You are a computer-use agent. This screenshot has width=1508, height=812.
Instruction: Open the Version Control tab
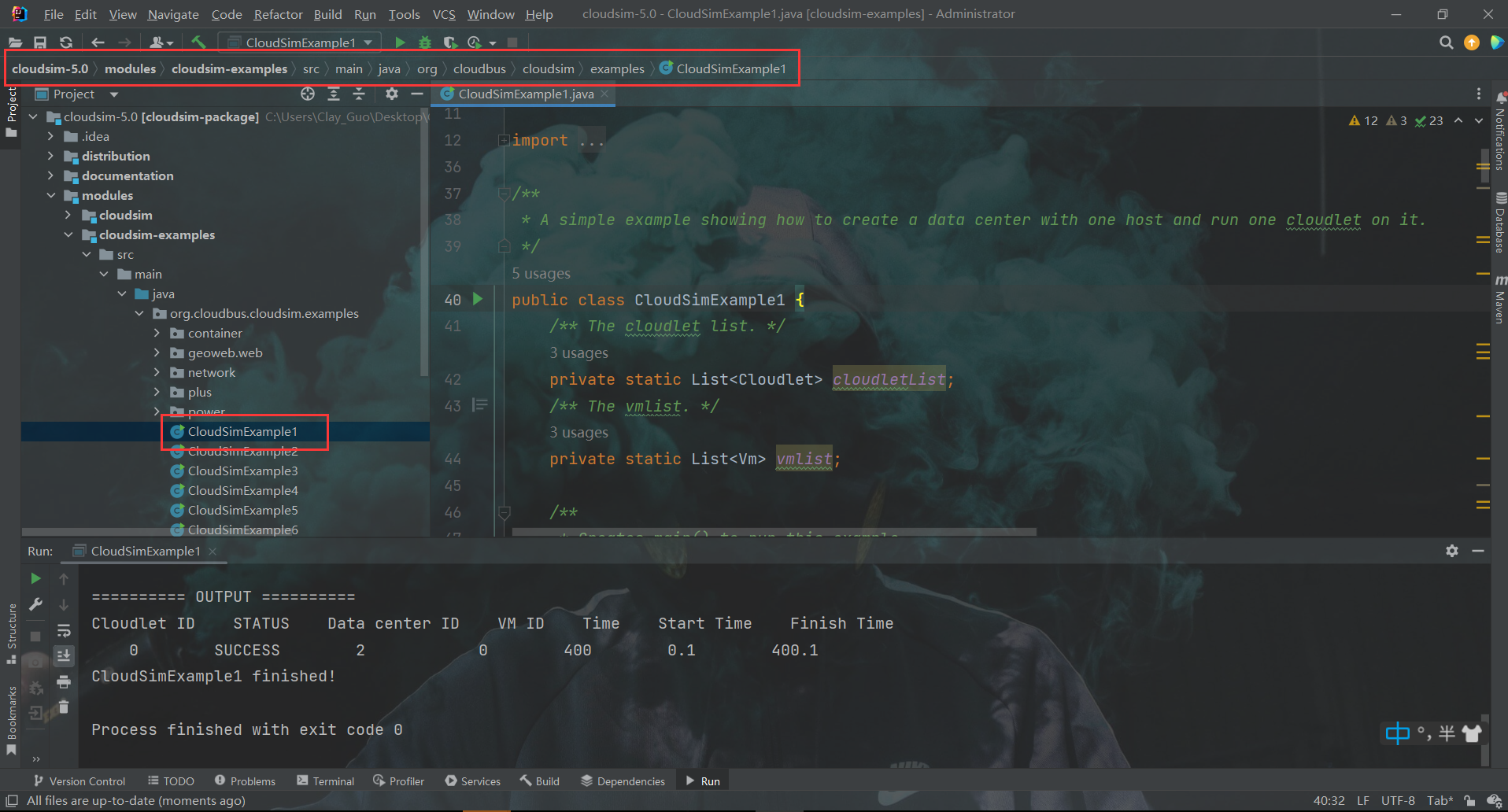coord(79,781)
